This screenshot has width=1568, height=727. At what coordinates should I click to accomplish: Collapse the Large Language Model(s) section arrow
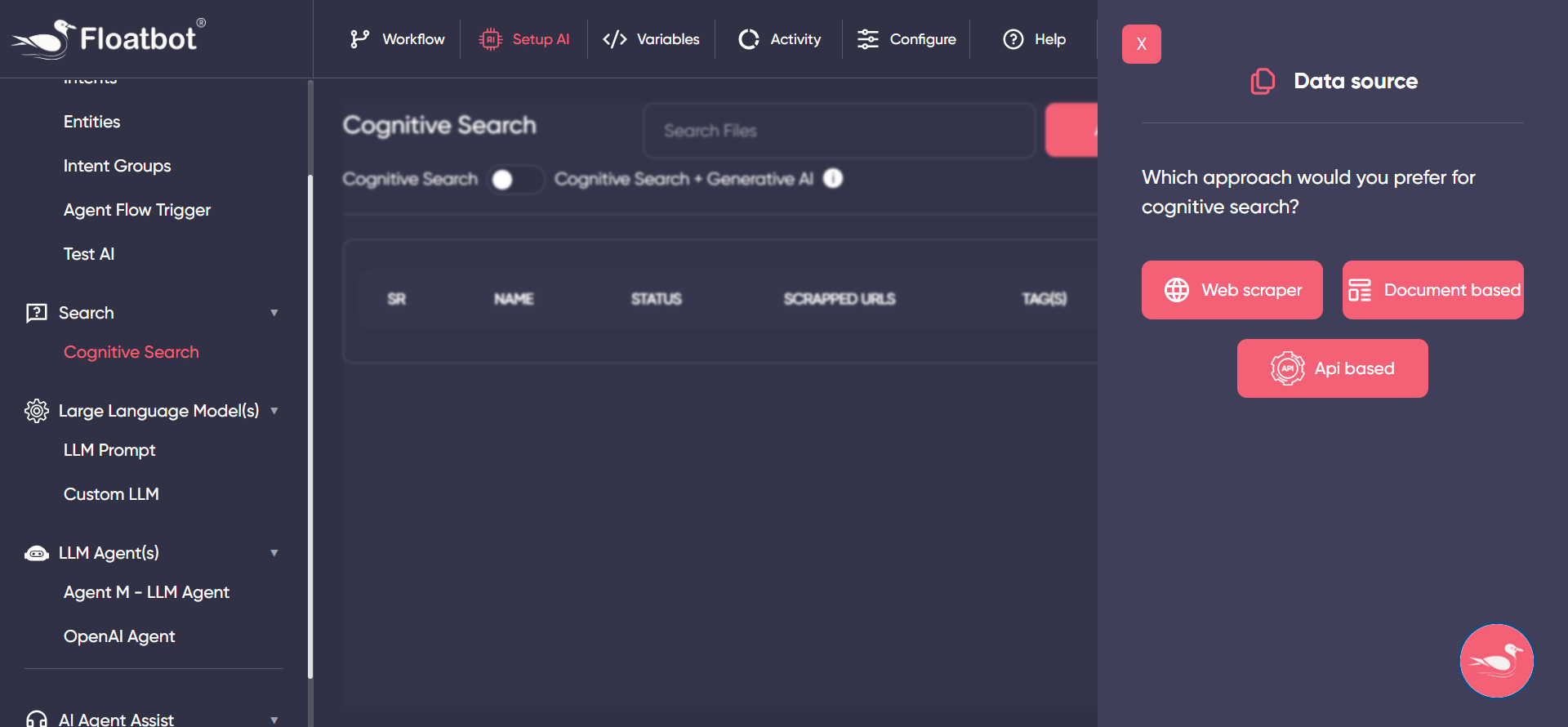(274, 411)
